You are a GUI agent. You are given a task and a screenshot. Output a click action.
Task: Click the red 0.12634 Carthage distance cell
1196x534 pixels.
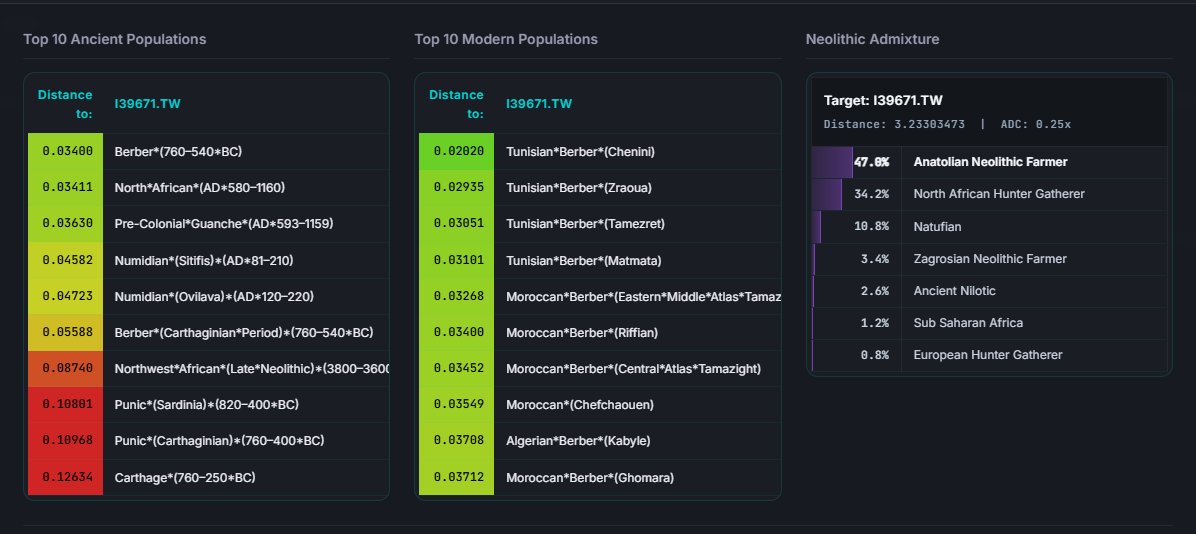(66, 478)
